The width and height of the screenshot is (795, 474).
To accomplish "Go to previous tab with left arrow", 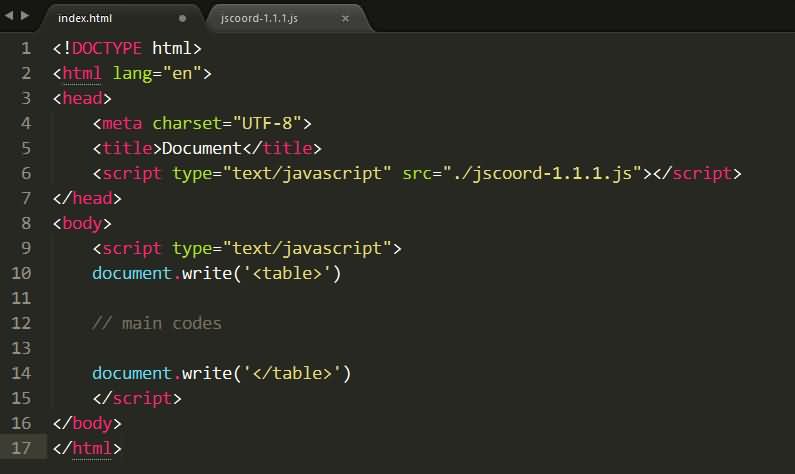I will click(9, 16).
